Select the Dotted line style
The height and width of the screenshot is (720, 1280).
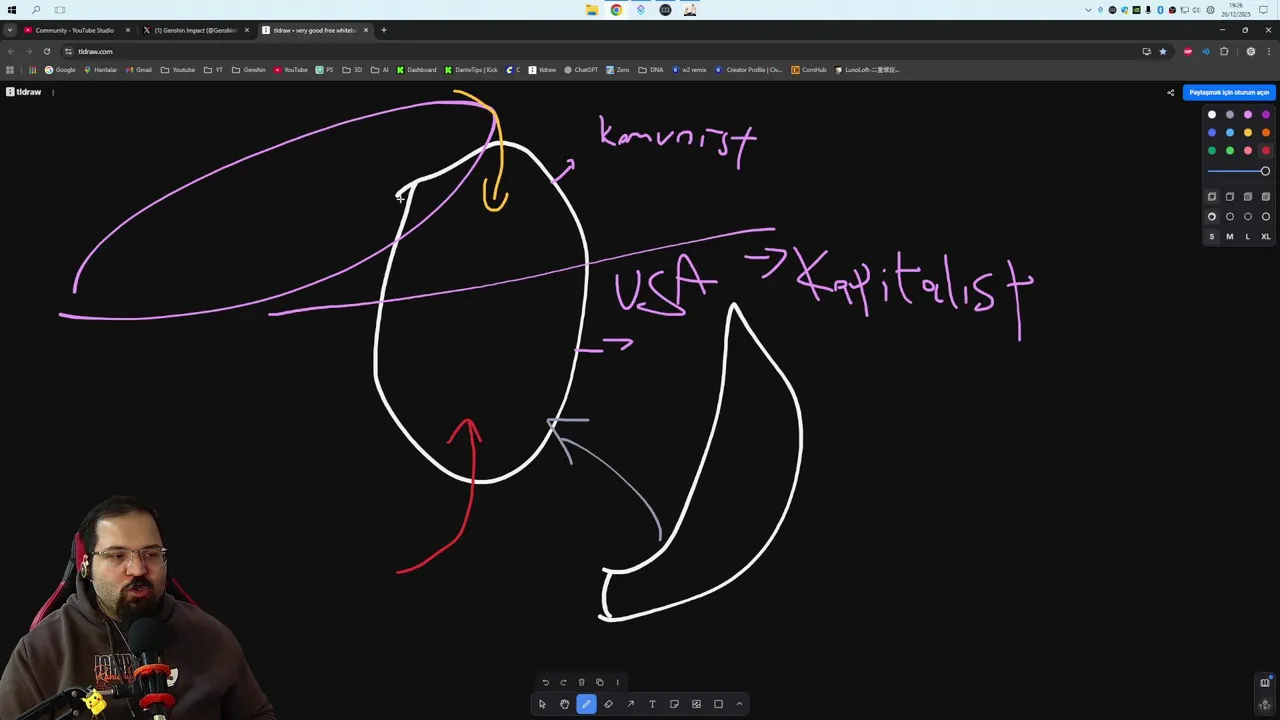tap(1248, 217)
